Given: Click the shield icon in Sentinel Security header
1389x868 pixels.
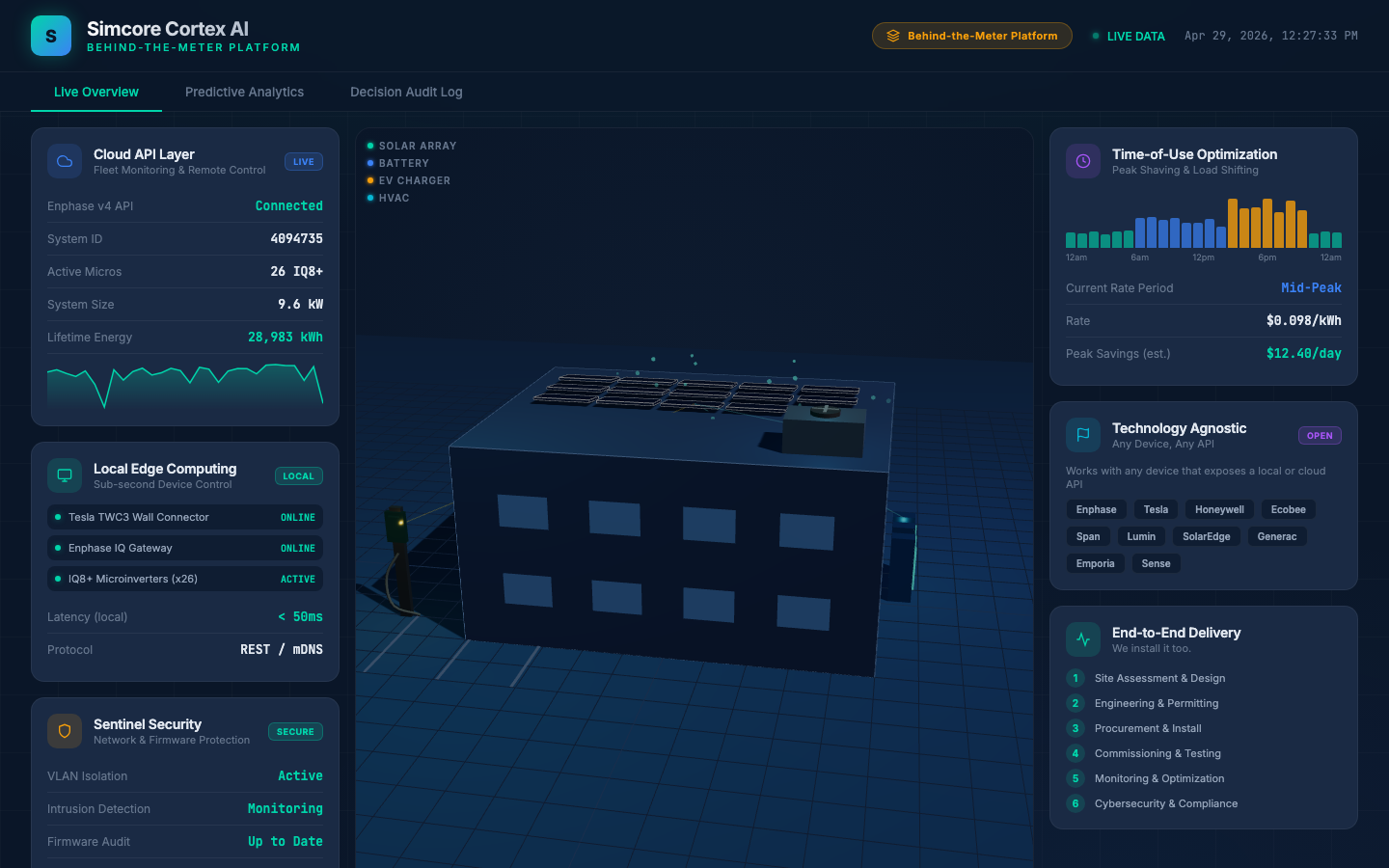Looking at the screenshot, I should point(64,731).
